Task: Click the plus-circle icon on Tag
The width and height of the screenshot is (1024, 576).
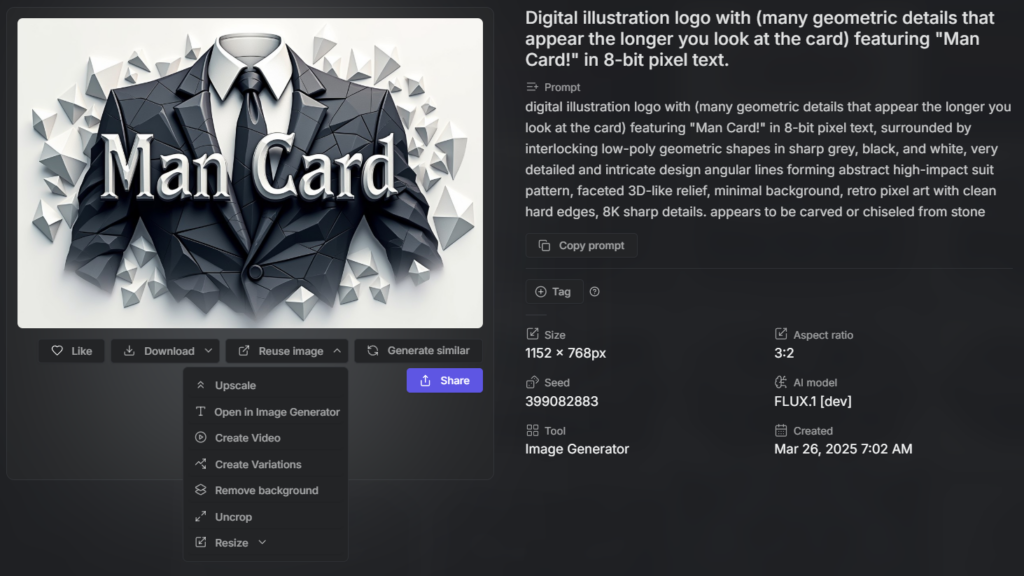Action: pos(541,292)
